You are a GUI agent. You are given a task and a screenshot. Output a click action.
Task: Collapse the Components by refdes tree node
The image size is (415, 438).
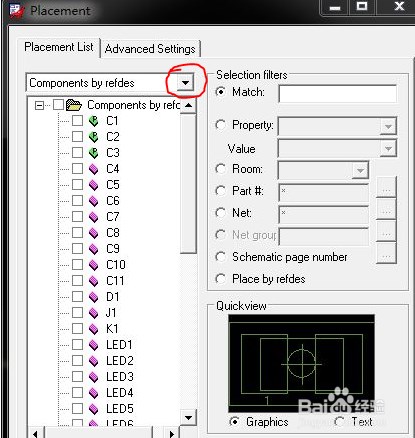click(39, 106)
